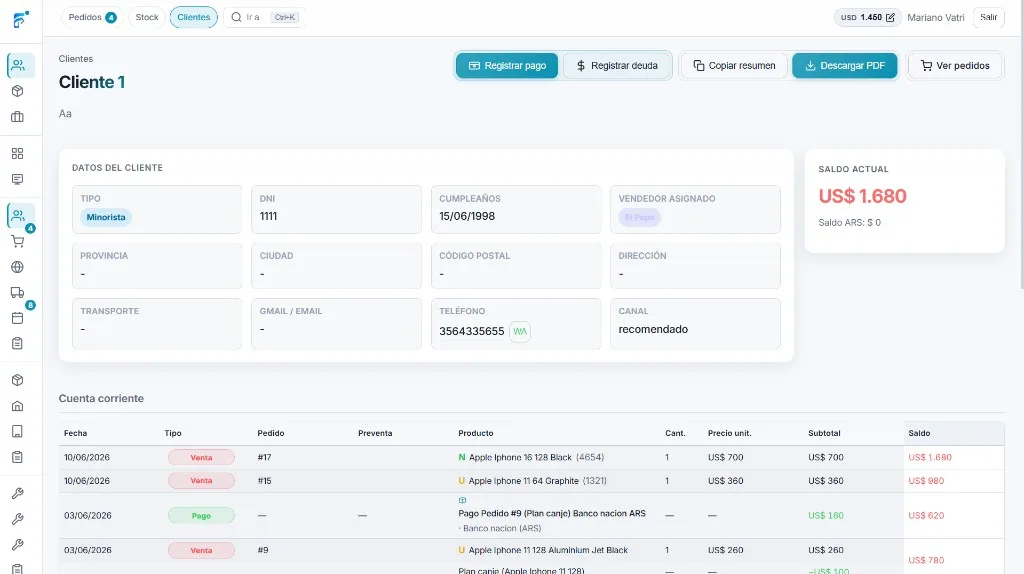Open the highlighted users icon above the briefcase

[x=20, y=65]
